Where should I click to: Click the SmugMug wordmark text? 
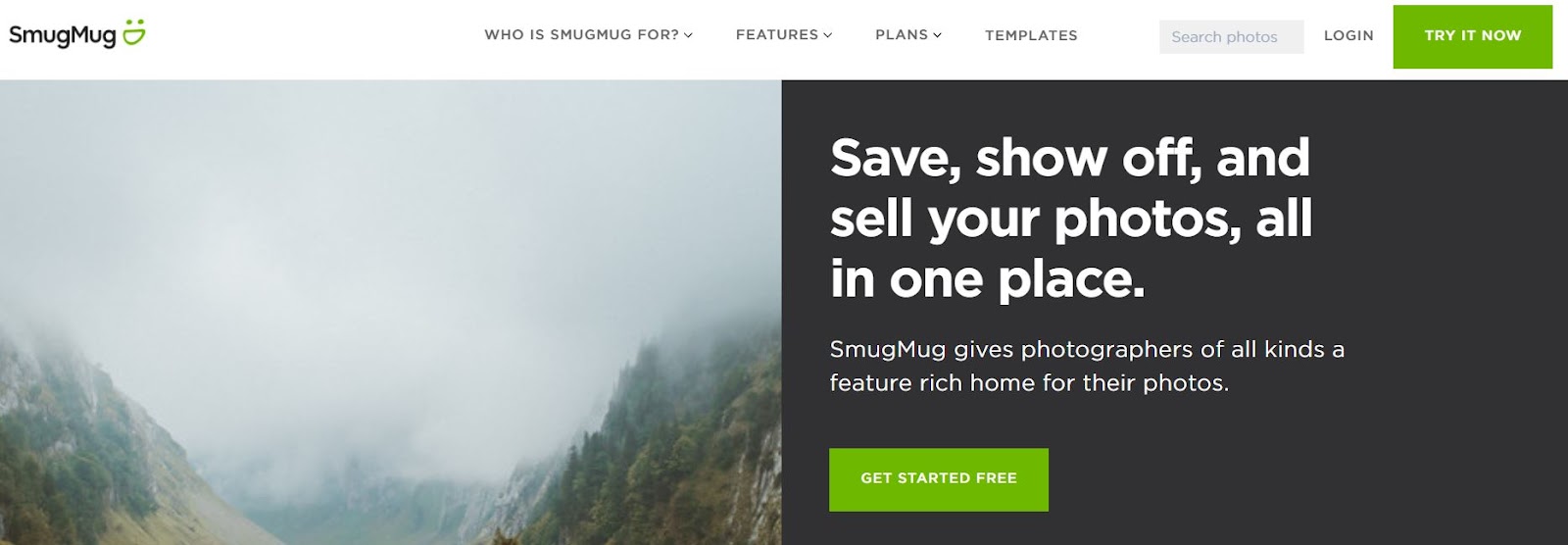click(63, 36)
